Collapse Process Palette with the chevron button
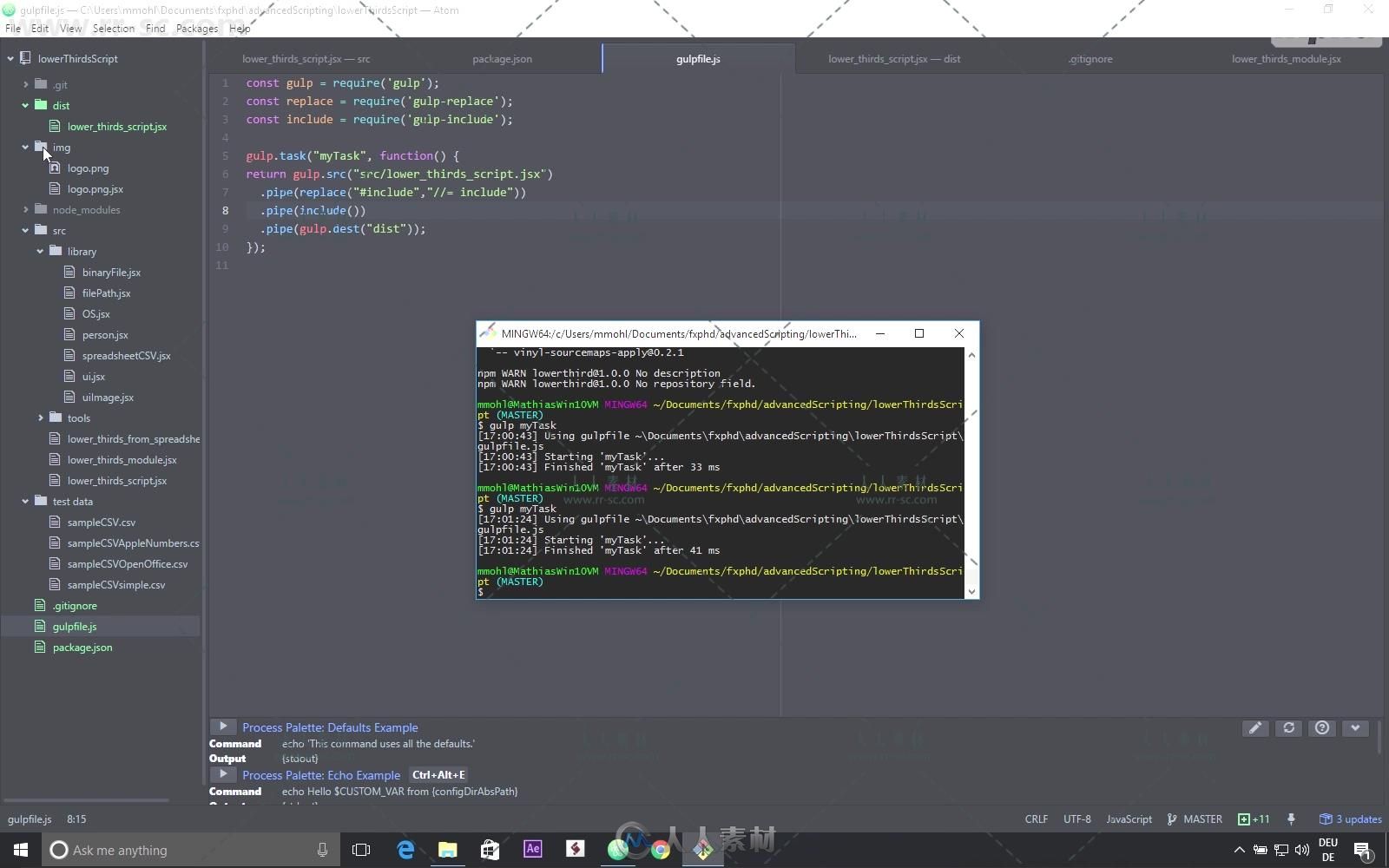Viewport: 1389px width, 868px height. click(x=1355, y=728)
